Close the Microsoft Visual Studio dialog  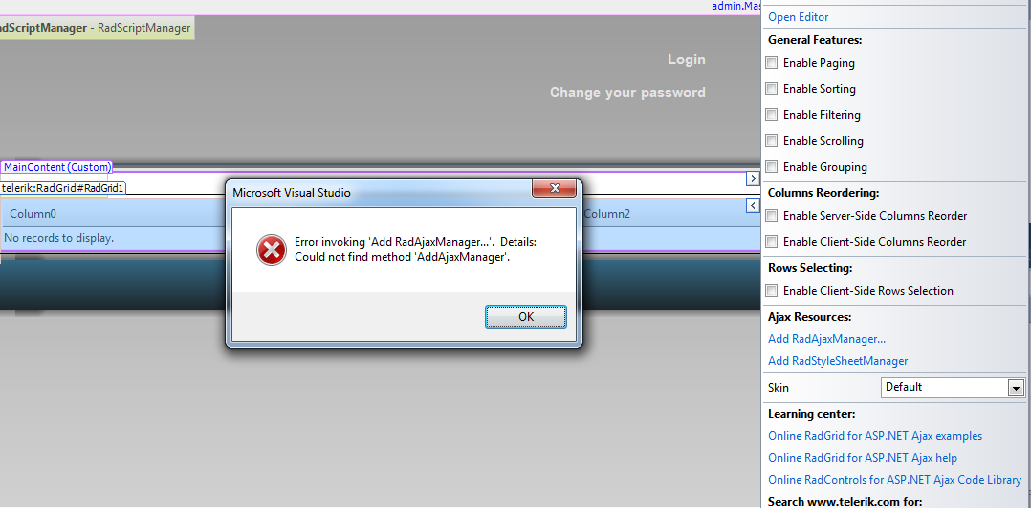click(554, 189)
